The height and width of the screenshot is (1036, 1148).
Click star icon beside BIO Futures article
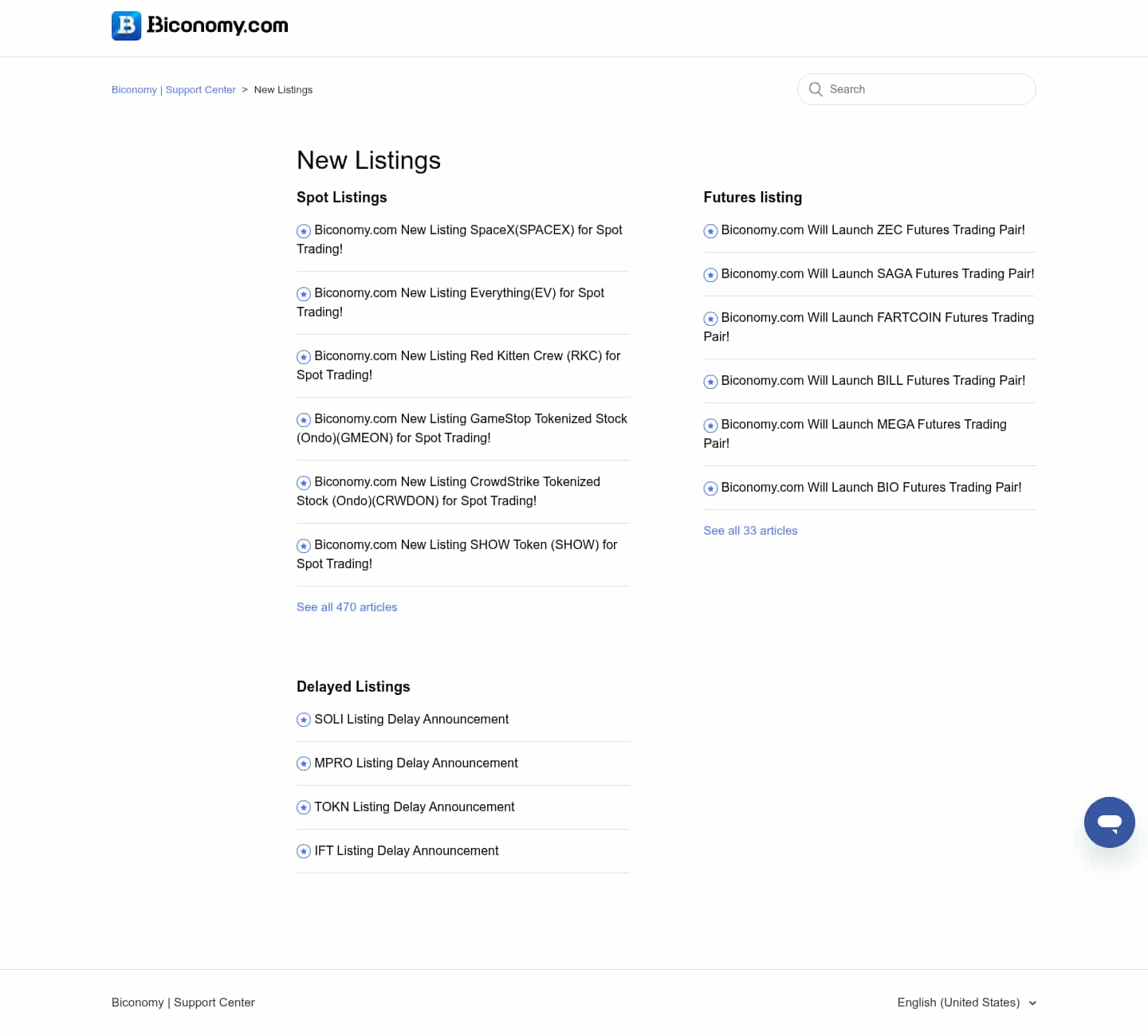click(710, 489)
